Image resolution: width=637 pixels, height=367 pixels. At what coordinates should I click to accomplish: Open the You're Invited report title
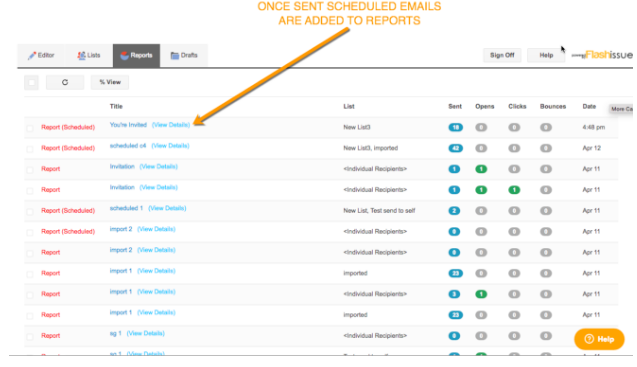tap(128, 125)
